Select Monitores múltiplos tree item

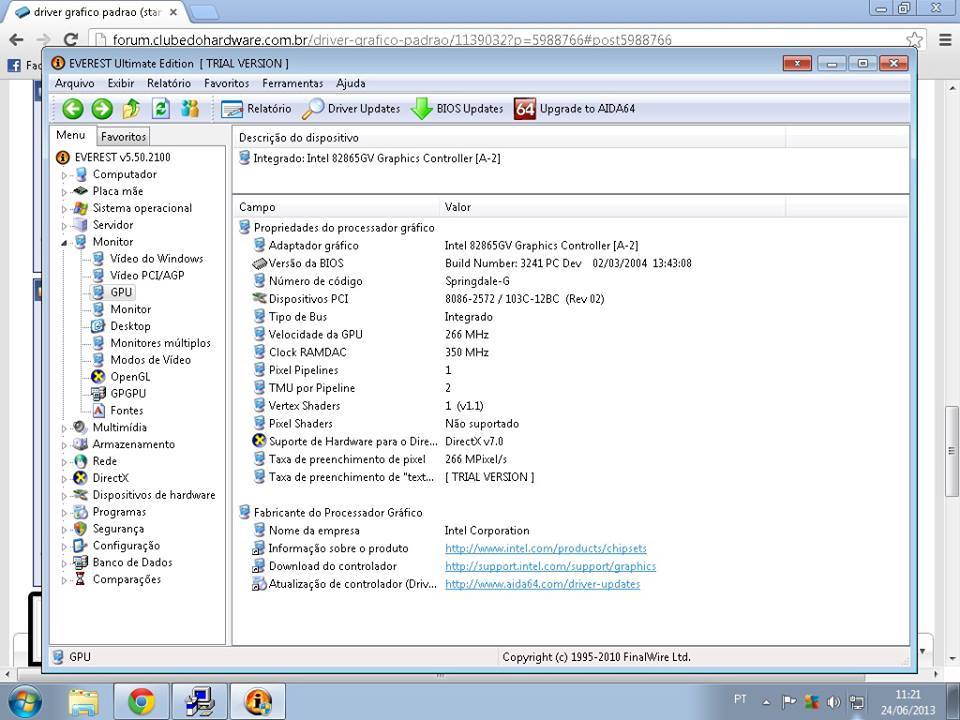[160, 343]
